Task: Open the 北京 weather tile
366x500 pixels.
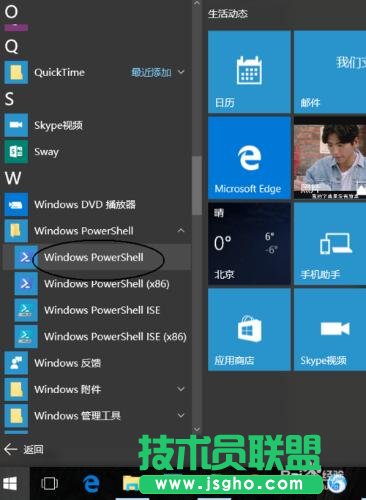Action: pos(249,244)
